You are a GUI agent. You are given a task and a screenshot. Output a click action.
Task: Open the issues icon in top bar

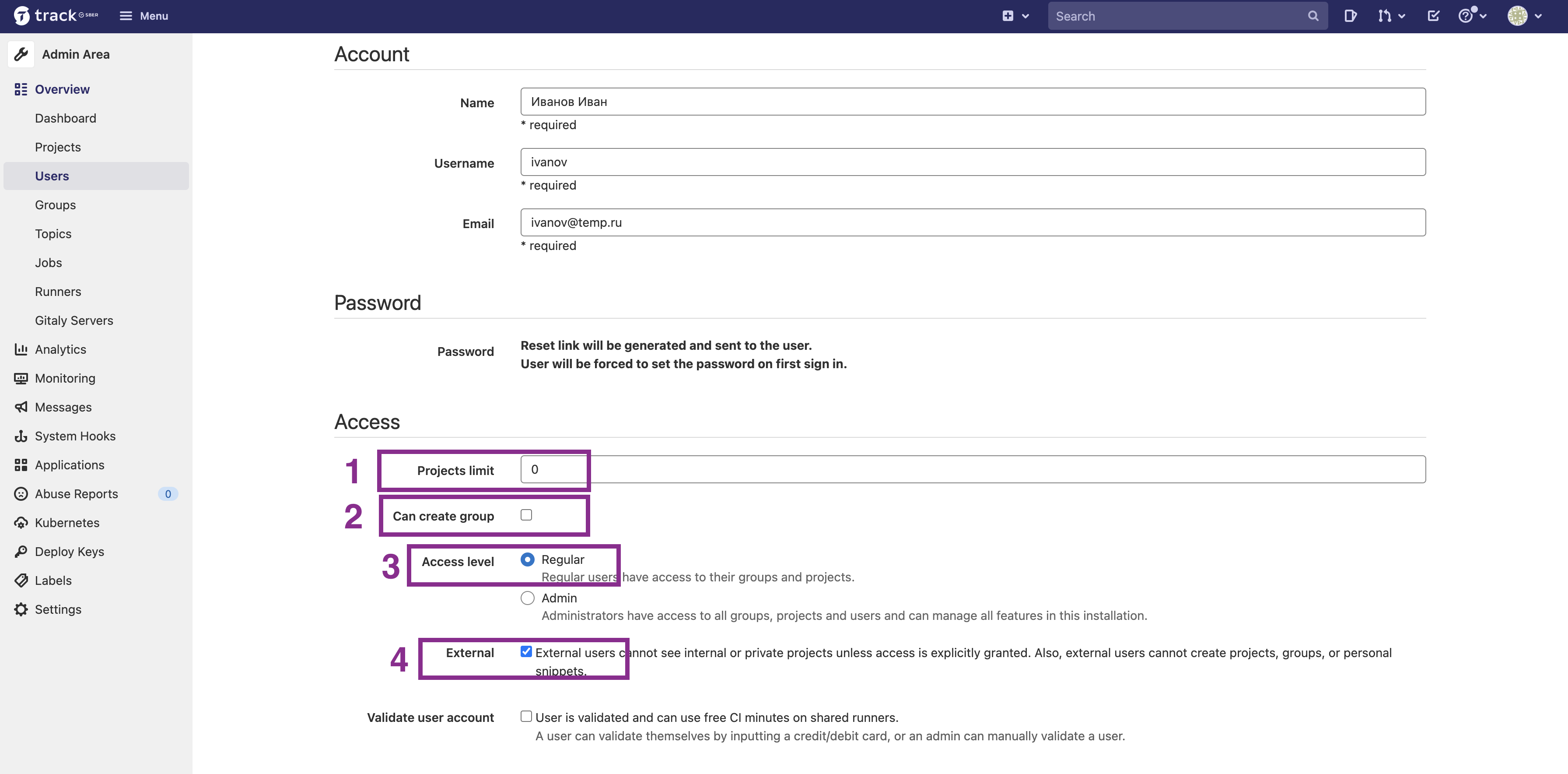point(1350,17)
